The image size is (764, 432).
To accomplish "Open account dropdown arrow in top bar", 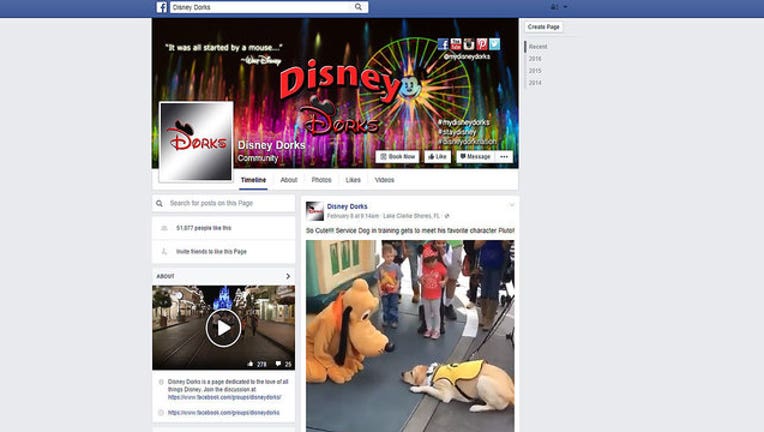I will pos(565,7).
